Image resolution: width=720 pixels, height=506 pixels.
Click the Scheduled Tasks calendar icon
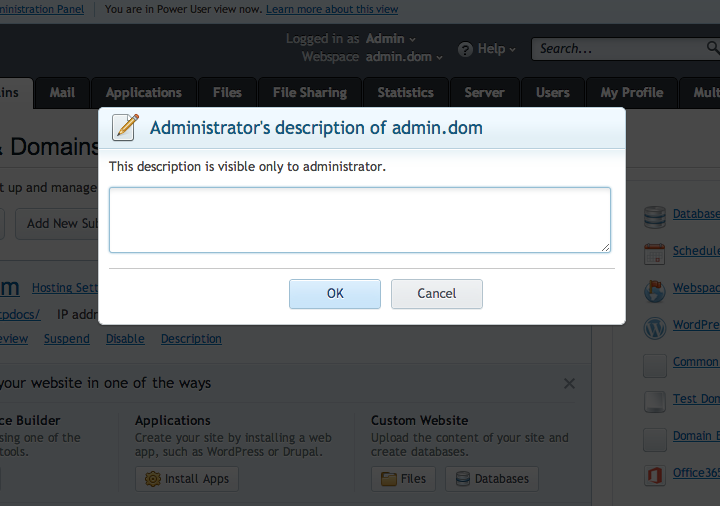[x=655, y=254]
